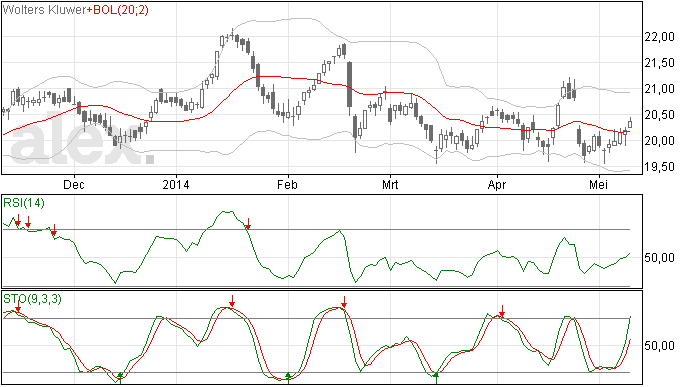
Task: Click the STO red sell arrow in April
Action: (502, 311)
